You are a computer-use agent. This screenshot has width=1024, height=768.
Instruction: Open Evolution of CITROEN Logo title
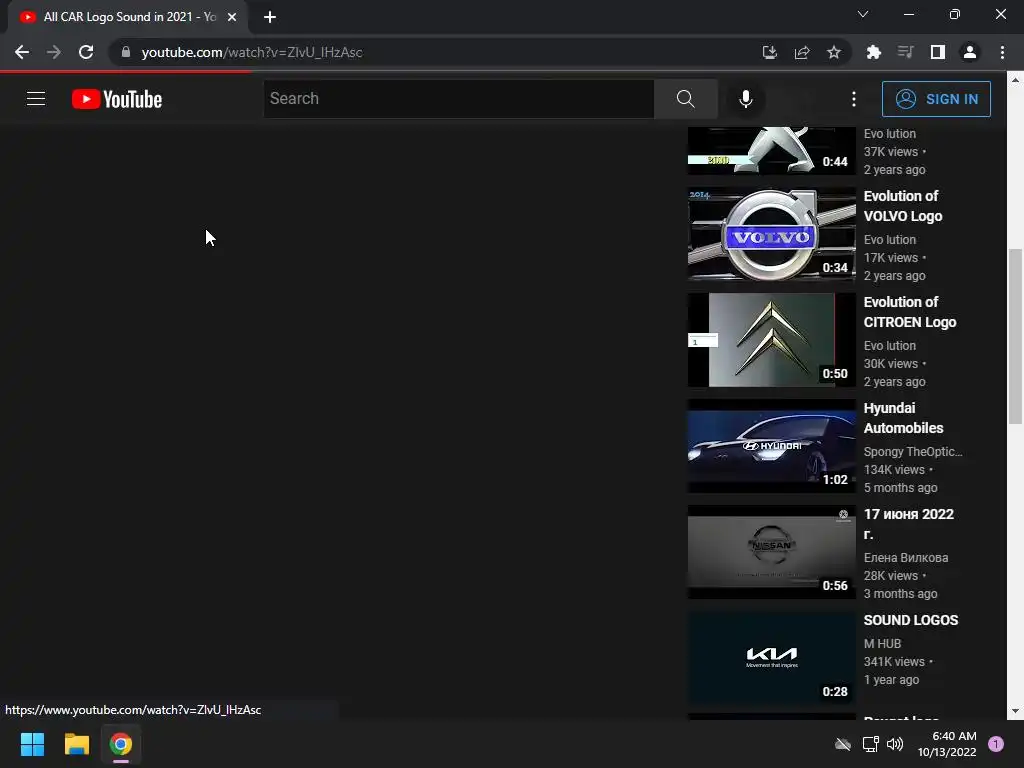pyautogui.click(x=910, y=312)
